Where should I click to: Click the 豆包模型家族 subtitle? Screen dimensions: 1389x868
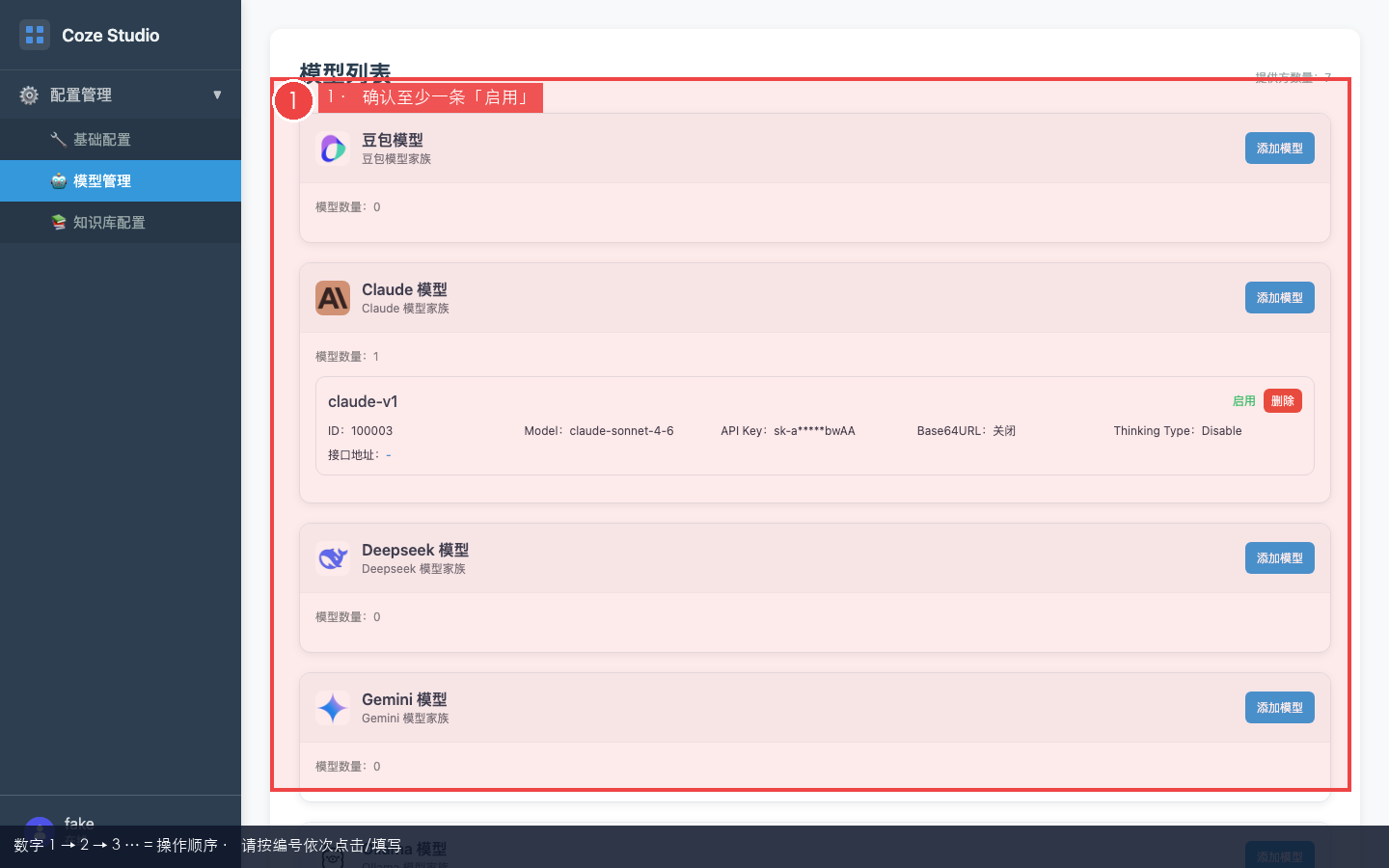click(396, 159)
